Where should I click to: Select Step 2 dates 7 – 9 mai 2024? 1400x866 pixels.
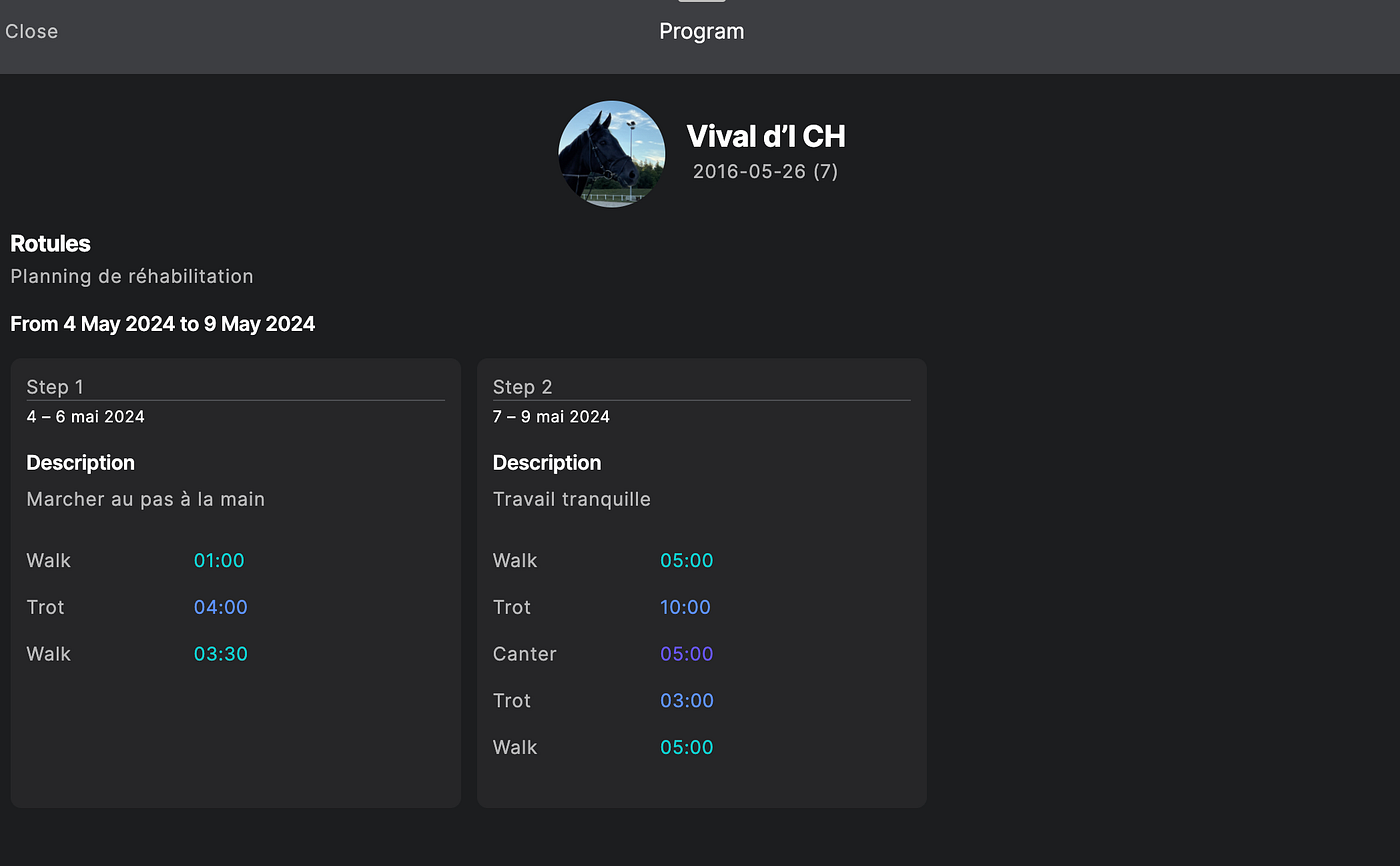click(x=551, y=416)
